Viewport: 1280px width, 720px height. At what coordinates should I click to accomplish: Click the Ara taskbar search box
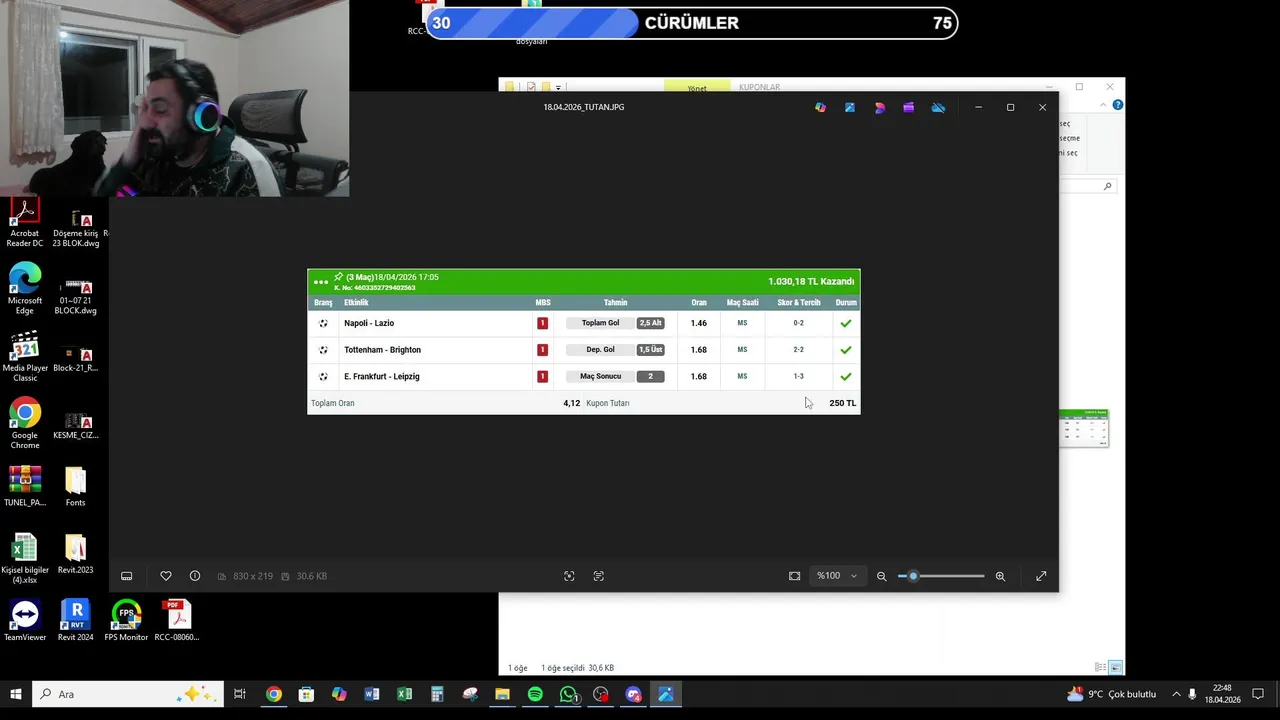128,694
